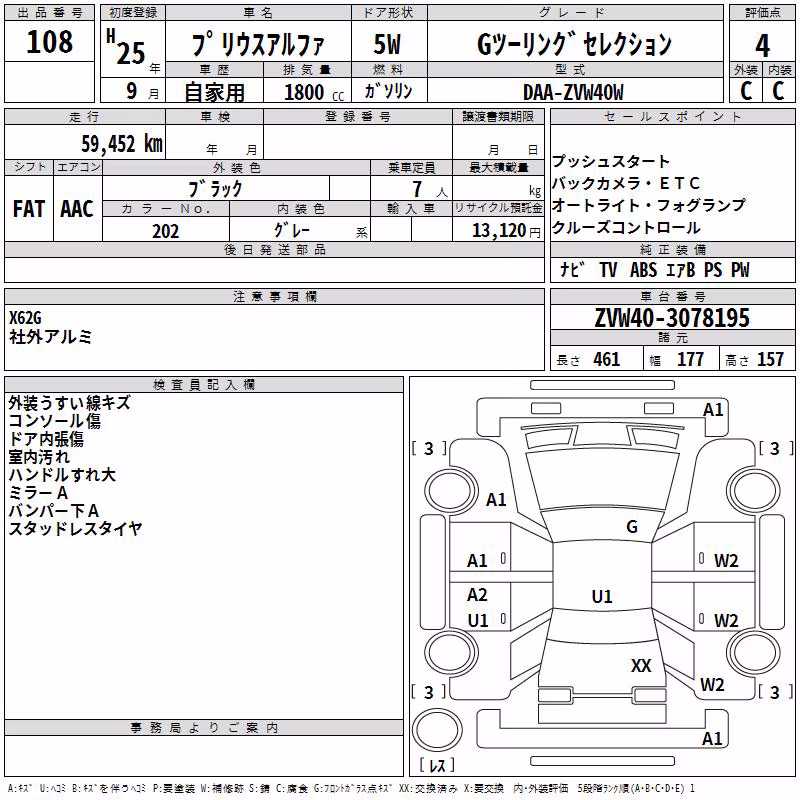The height and width of the screenshot is (800, 800).
Task: Click inspector note ドア内張傷
Action: click(x=46, y=439)
